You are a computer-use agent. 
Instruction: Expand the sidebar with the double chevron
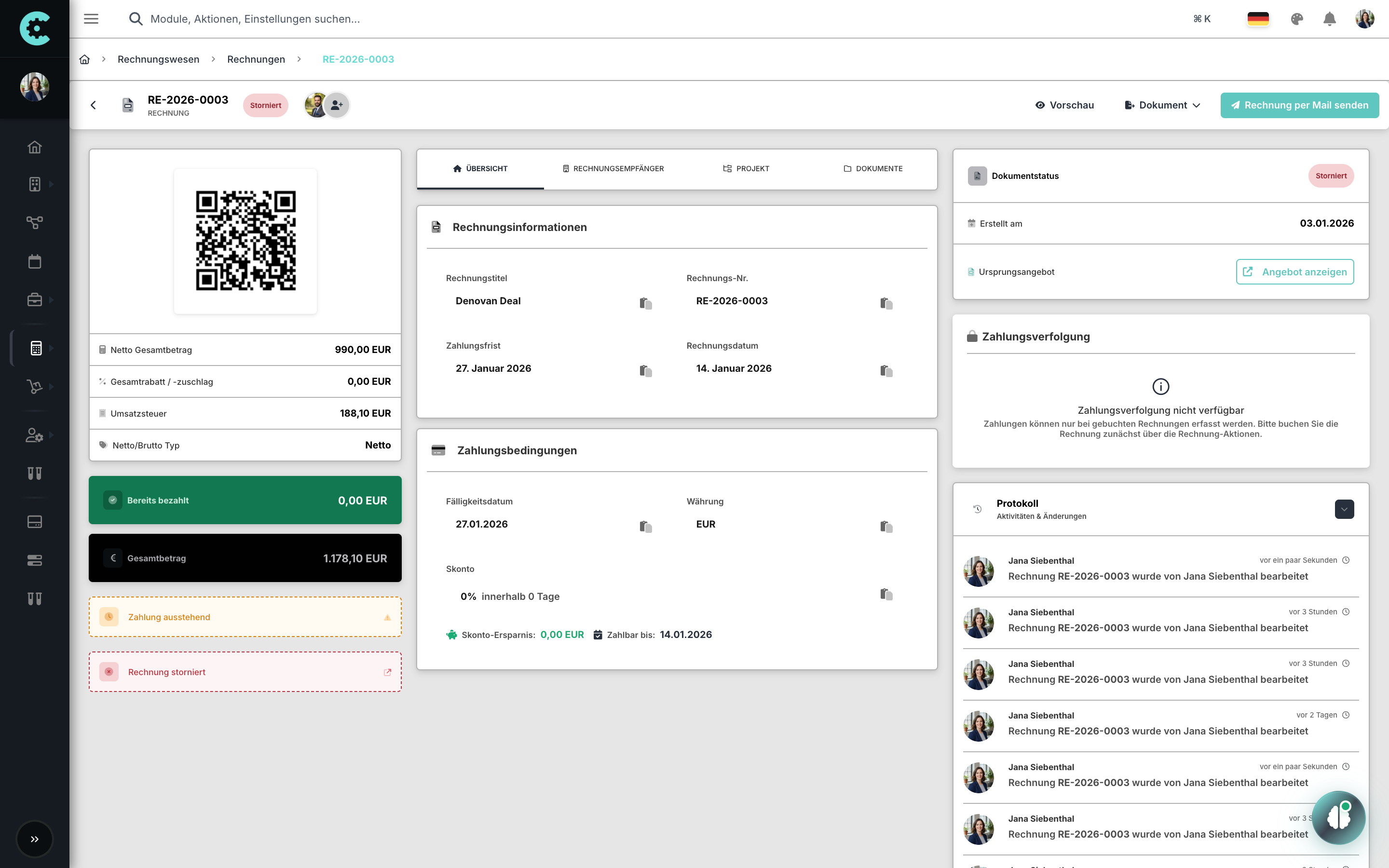(34, 839)
